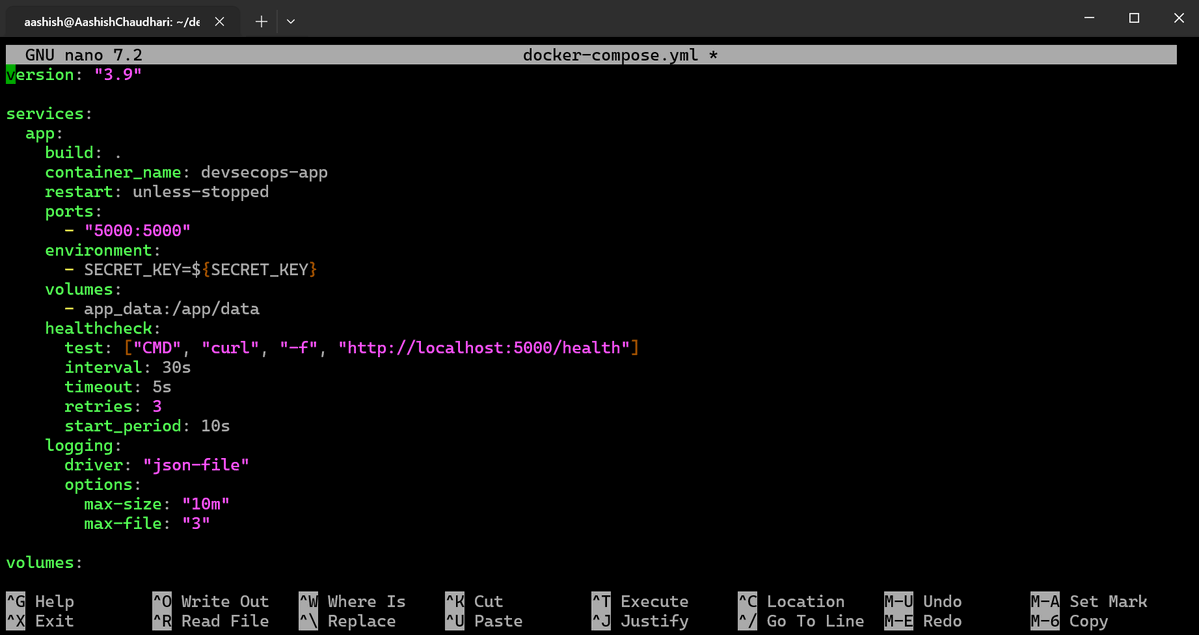This screenshot has width=1199, height=635.
Task: Click the M-6 Copy shortcut
Action: coord(1070,621)
